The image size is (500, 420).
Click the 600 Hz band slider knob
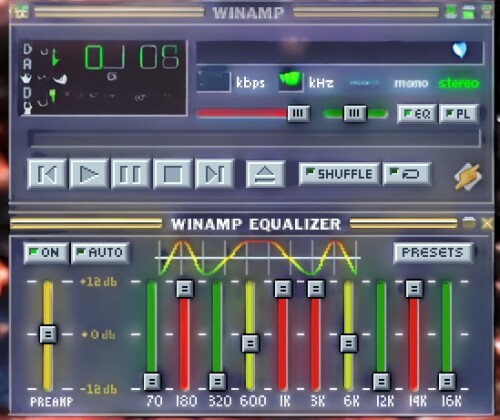click(x=250, y=343)
